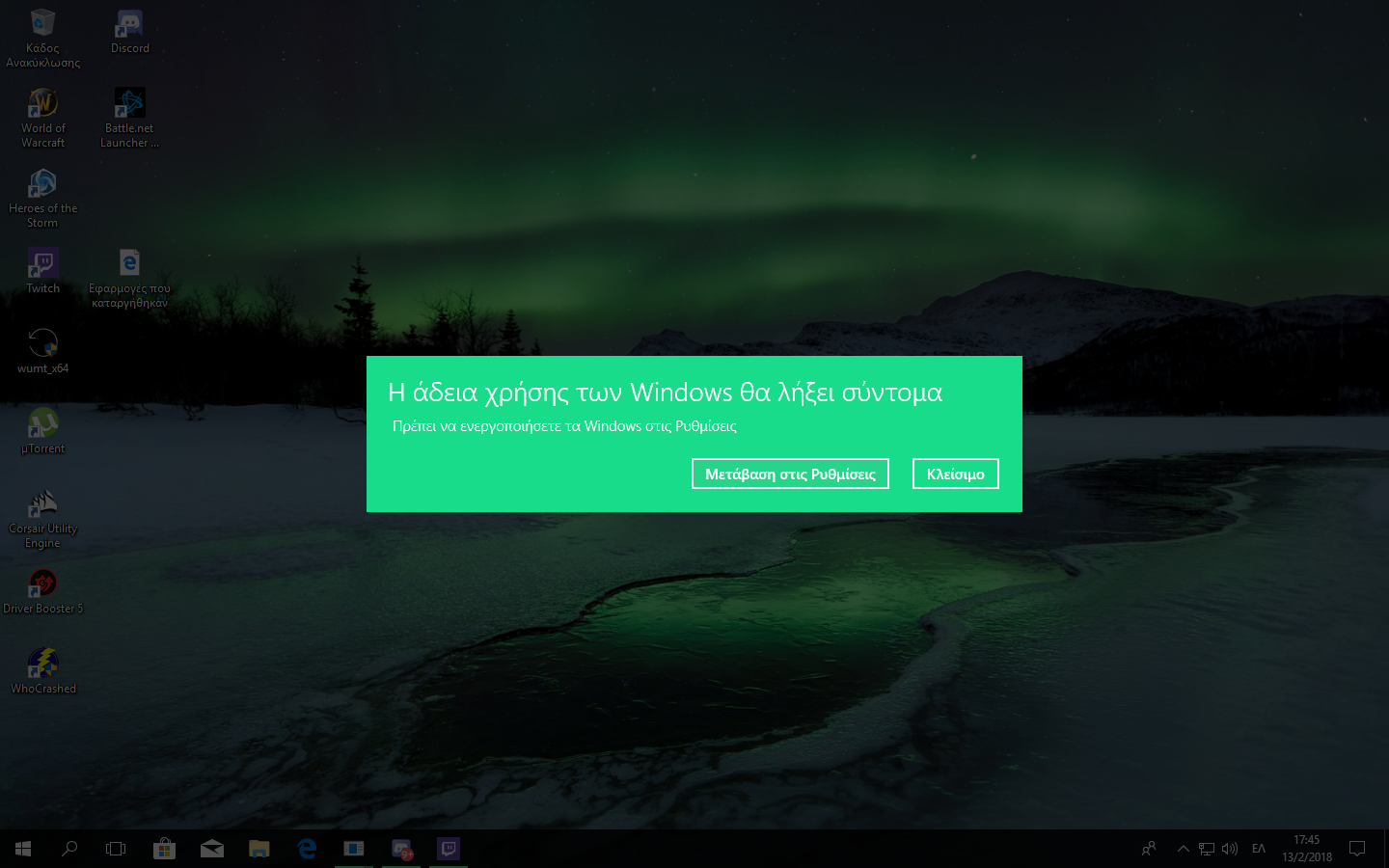The image size is (1389, 868).
Task: Select the WhoCrashed desktop shortcut
Action: 43,671
